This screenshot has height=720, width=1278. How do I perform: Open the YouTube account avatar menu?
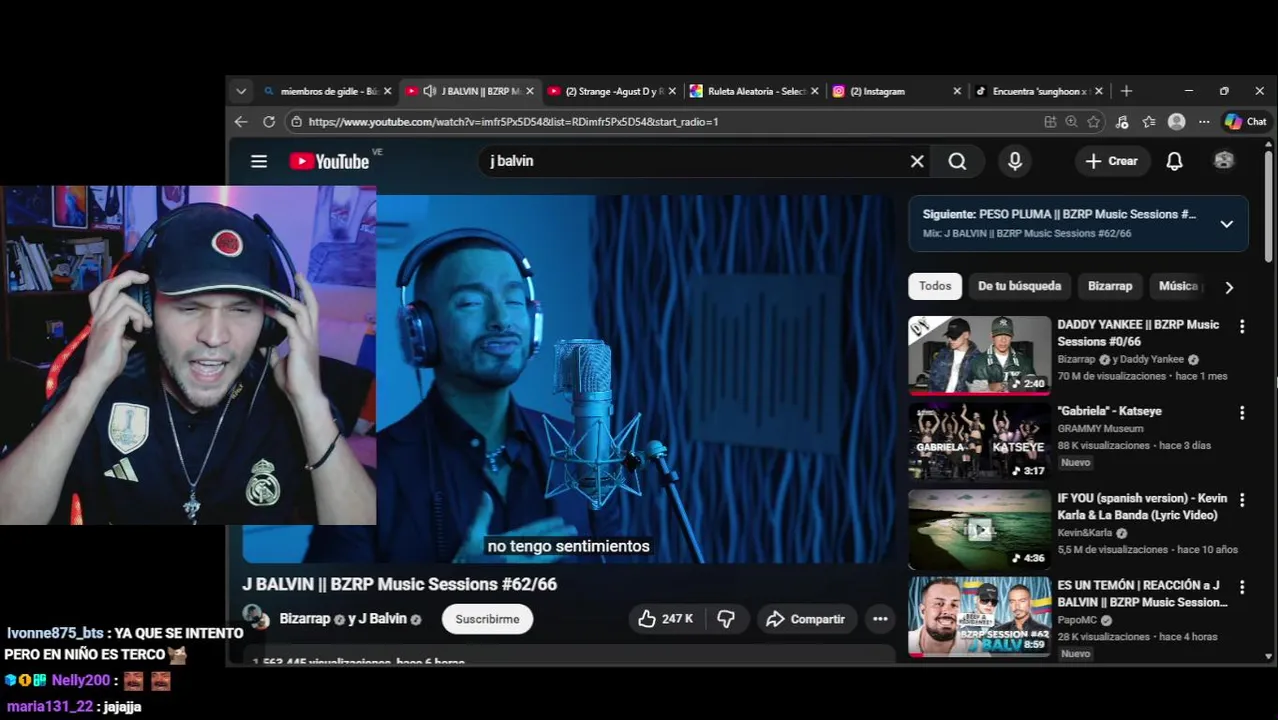[x=1224, y=161]
